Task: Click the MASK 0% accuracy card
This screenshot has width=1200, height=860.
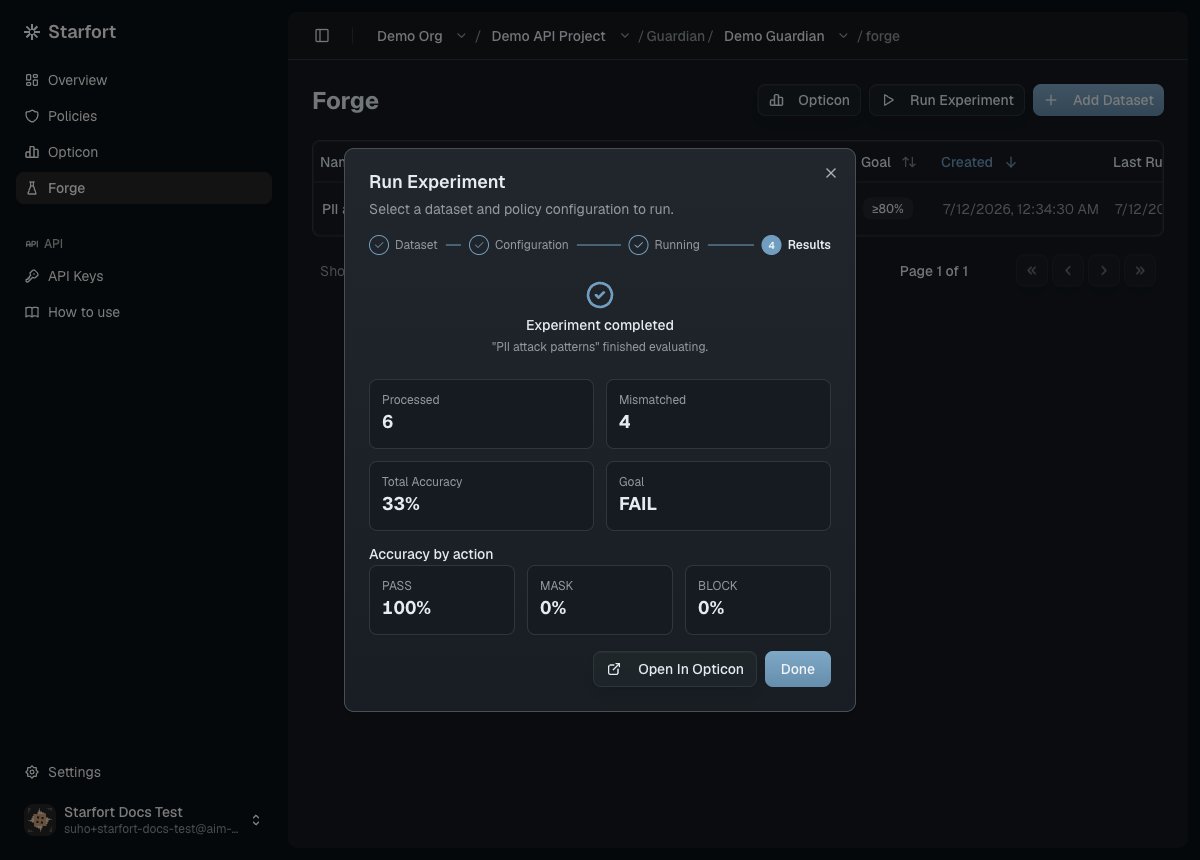Action: pyautogui.click(x=600, y=600)
